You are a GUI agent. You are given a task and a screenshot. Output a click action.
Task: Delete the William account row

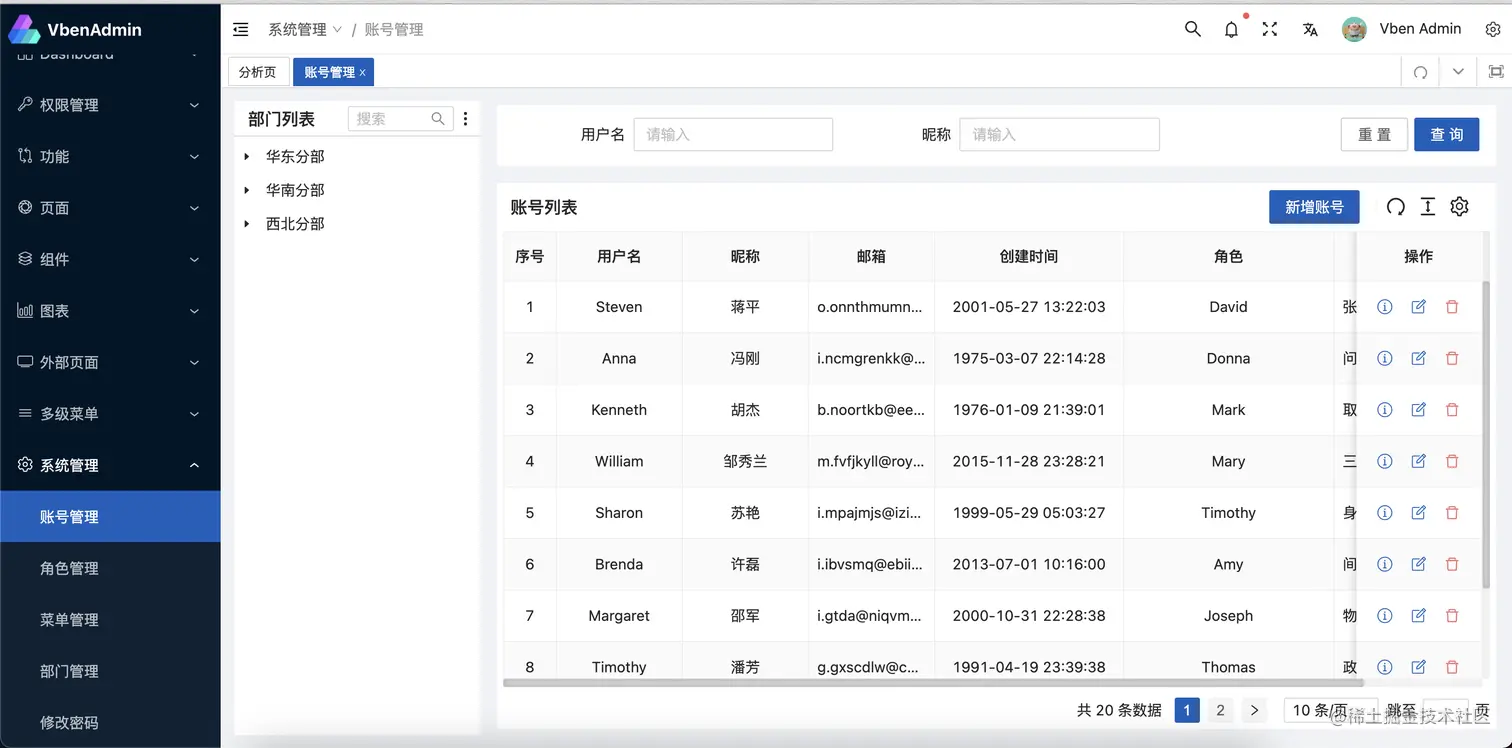point(1452,461)
